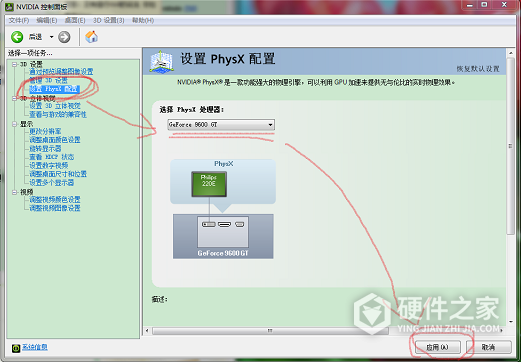Click the horizontal scrollbar thumb
Viewport: 521px width, 362px height.
click(x=270, y=331)
